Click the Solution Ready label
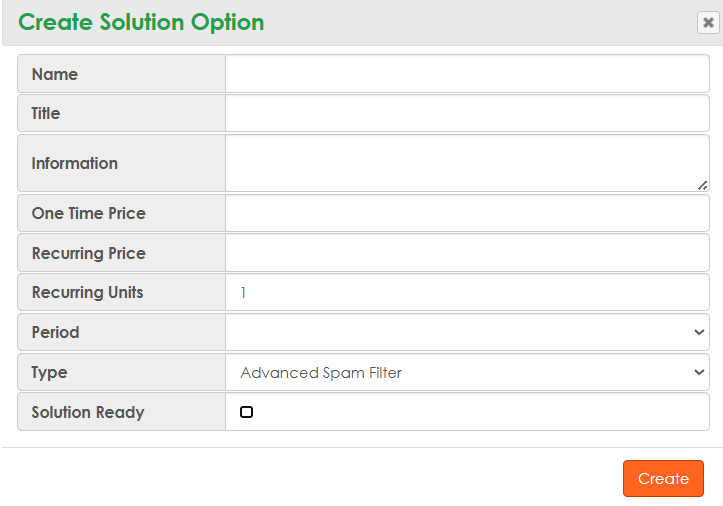 click(x=88, y=412)
